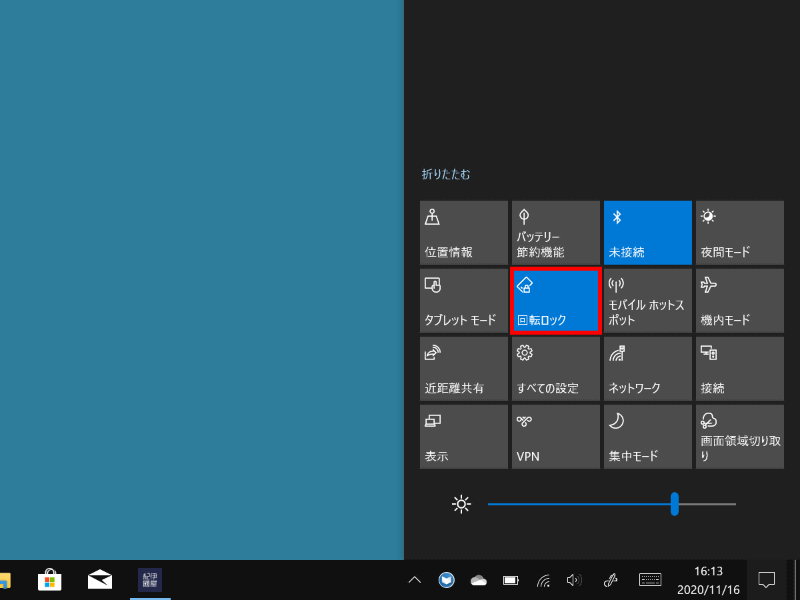Screen dimensions: 800x600
Task: Open the Connect (接続) panel
Action: point(739,368)
